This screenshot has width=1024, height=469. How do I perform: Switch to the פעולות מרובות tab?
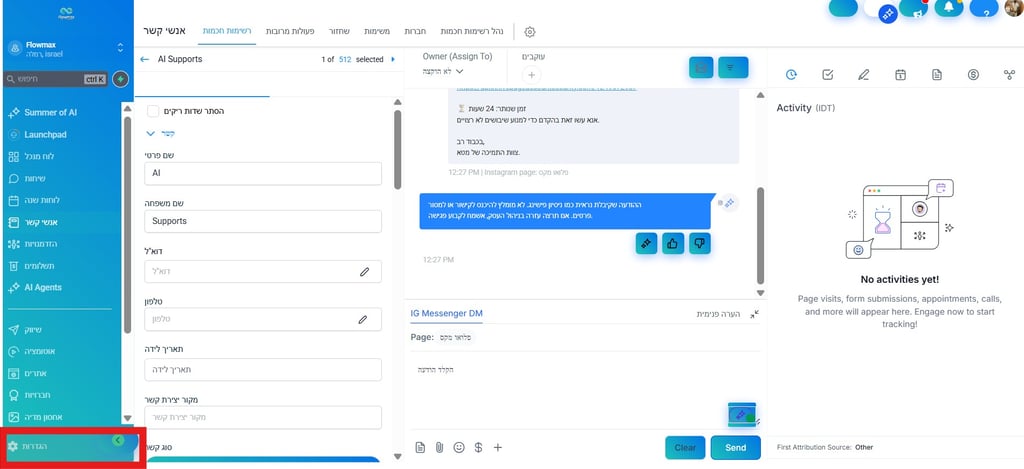tap(290, 31)
